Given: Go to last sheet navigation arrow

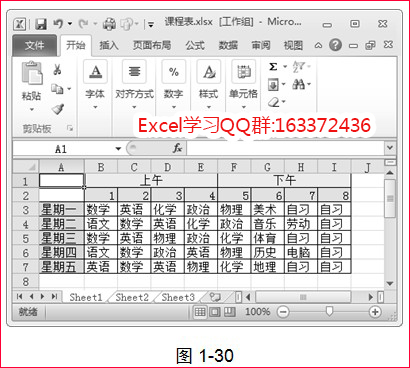Looking at the screenshot, I should pos(54,296).
